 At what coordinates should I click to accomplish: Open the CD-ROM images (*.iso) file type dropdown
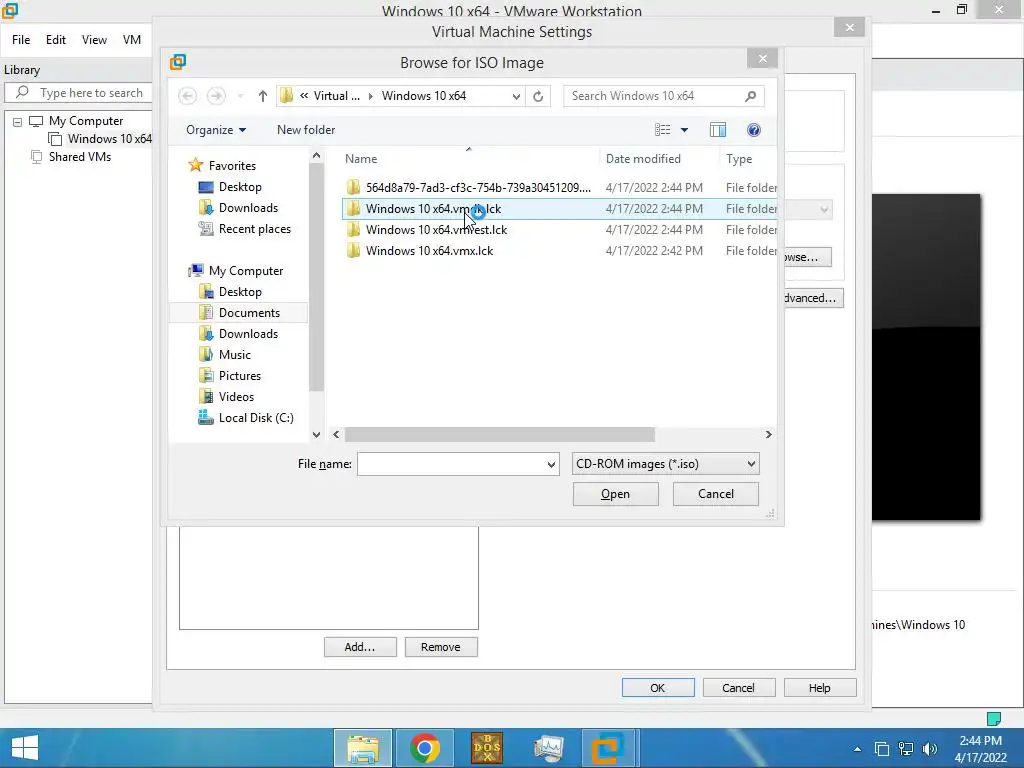click(x=665, y=464)
